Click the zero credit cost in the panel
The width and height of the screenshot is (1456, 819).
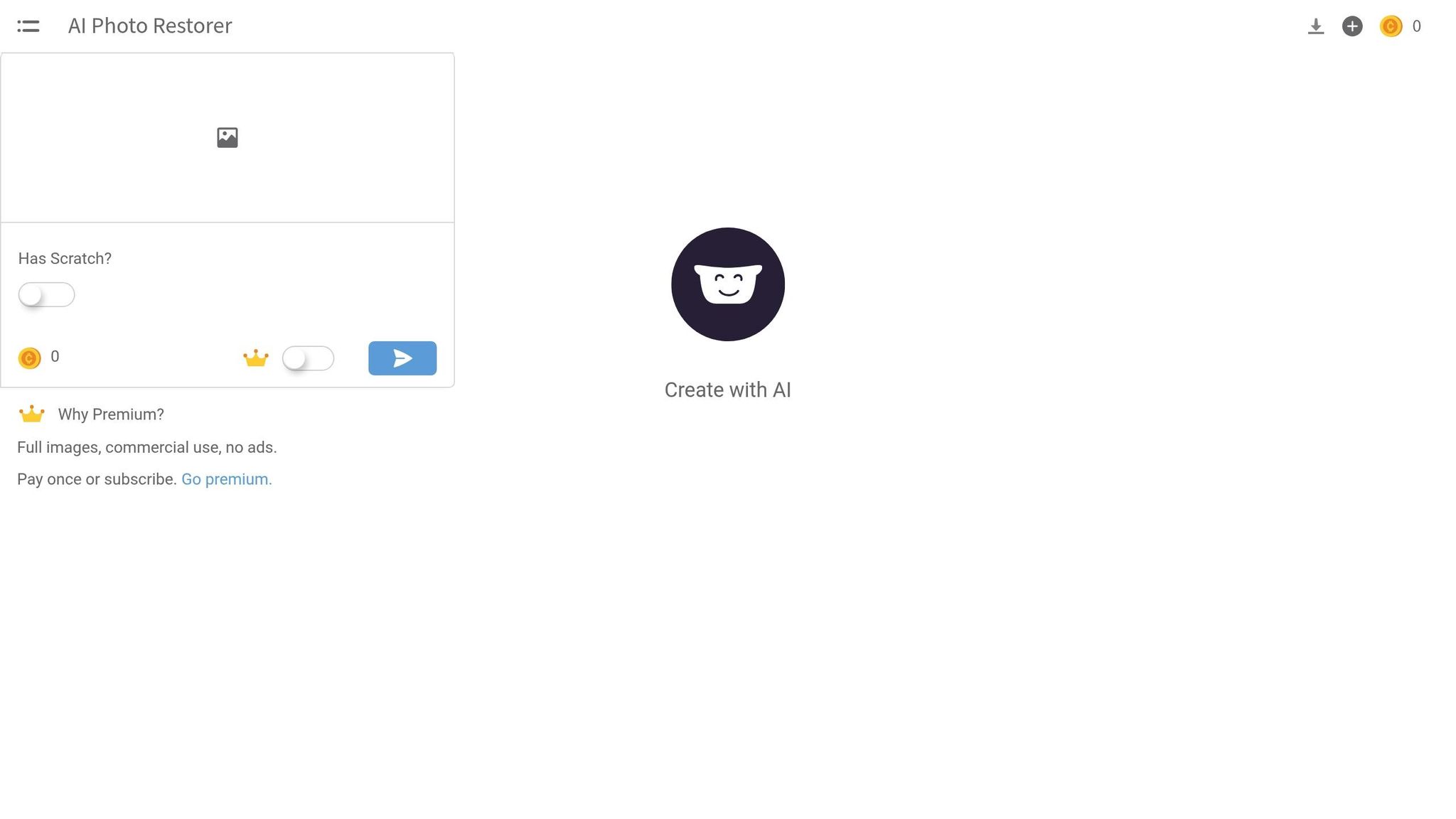pyautogui.click(x=55, y=356)
